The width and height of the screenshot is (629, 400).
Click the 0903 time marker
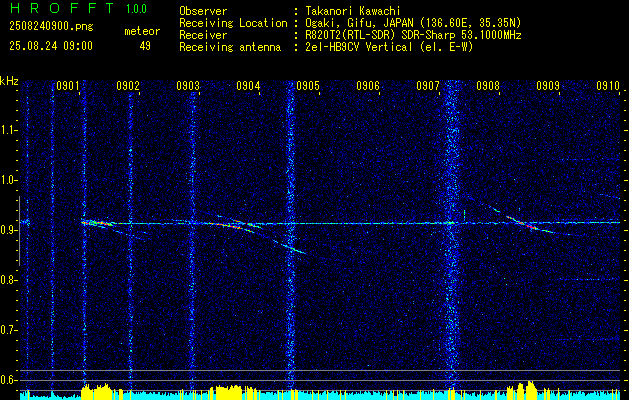188,85
